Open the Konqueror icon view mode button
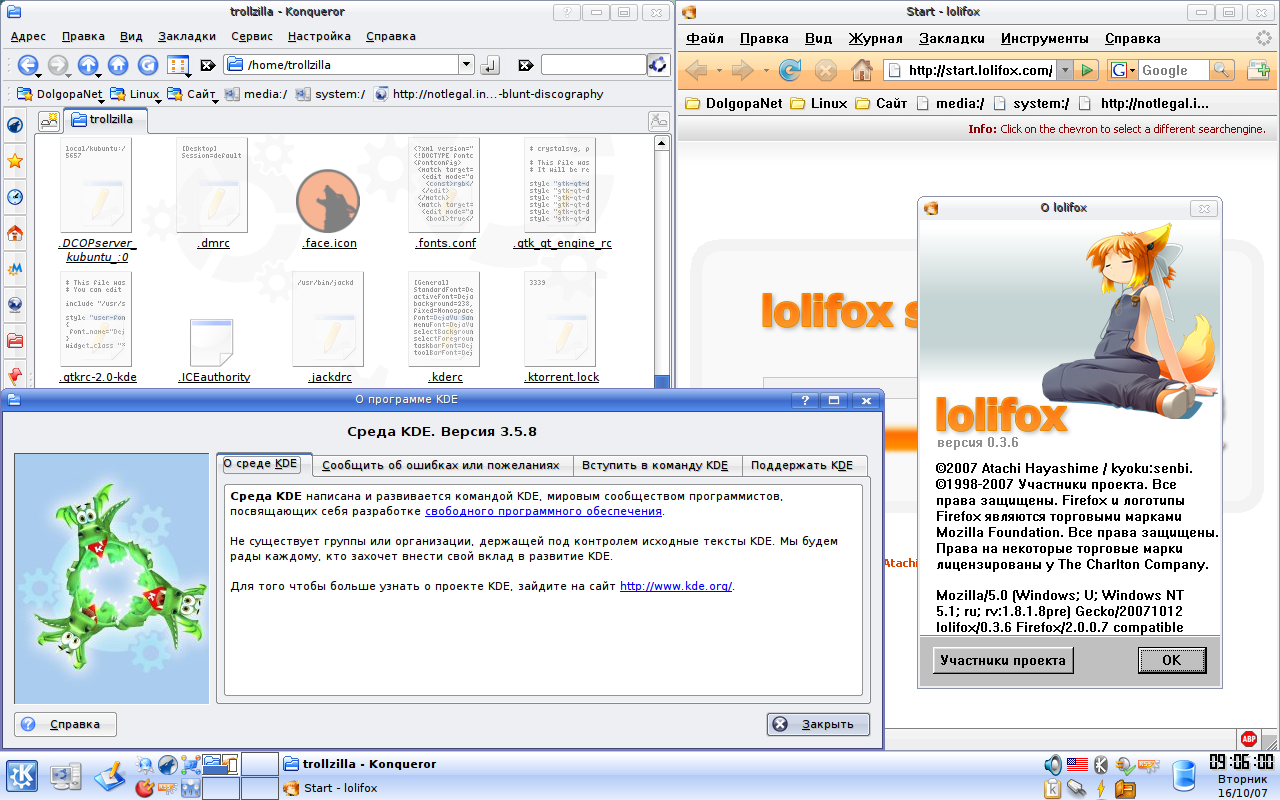Screen dimensions: 1280x800 [178, 66]
